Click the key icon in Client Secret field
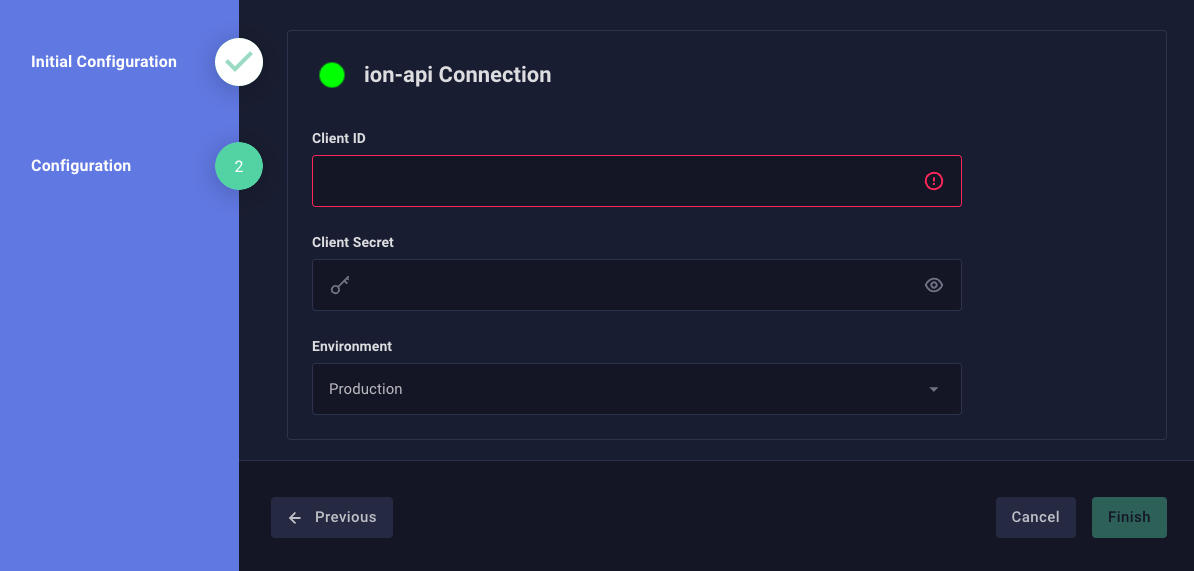 340,285
